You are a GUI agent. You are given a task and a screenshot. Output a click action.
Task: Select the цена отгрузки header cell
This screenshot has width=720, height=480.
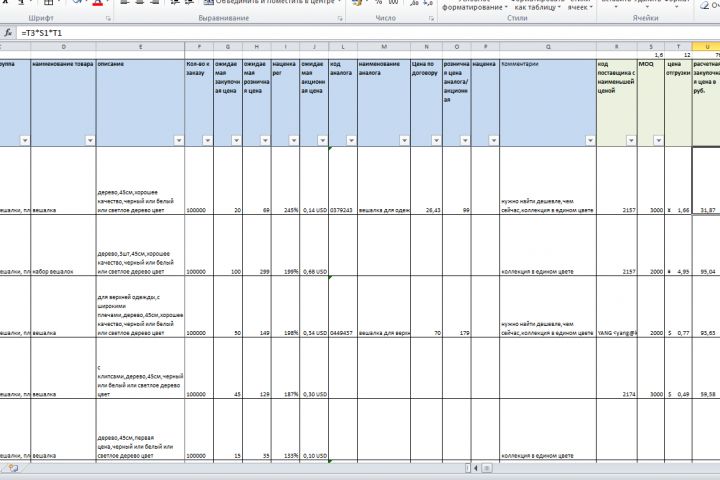678,102
